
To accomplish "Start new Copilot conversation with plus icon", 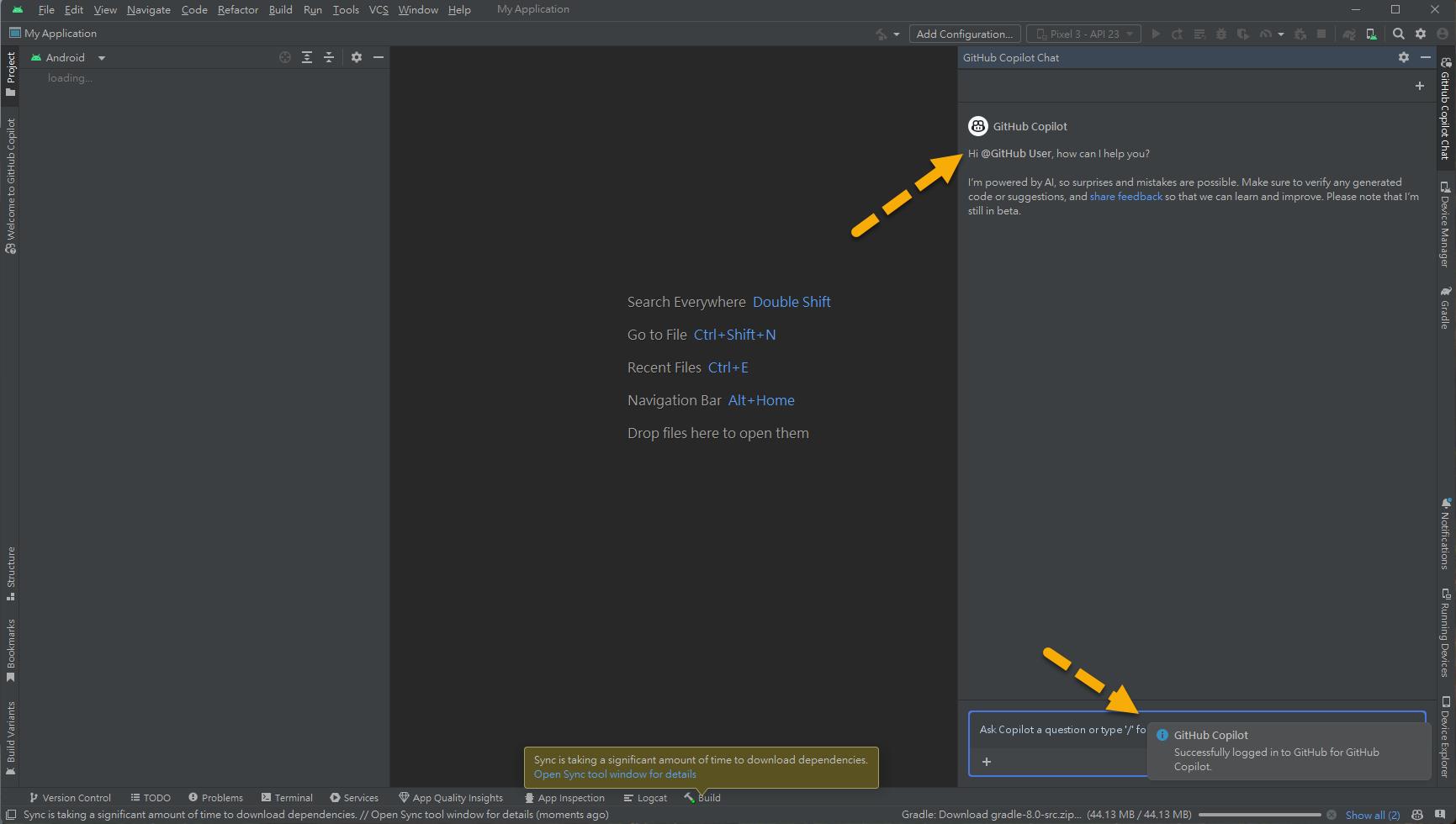I will [1419, 86].
